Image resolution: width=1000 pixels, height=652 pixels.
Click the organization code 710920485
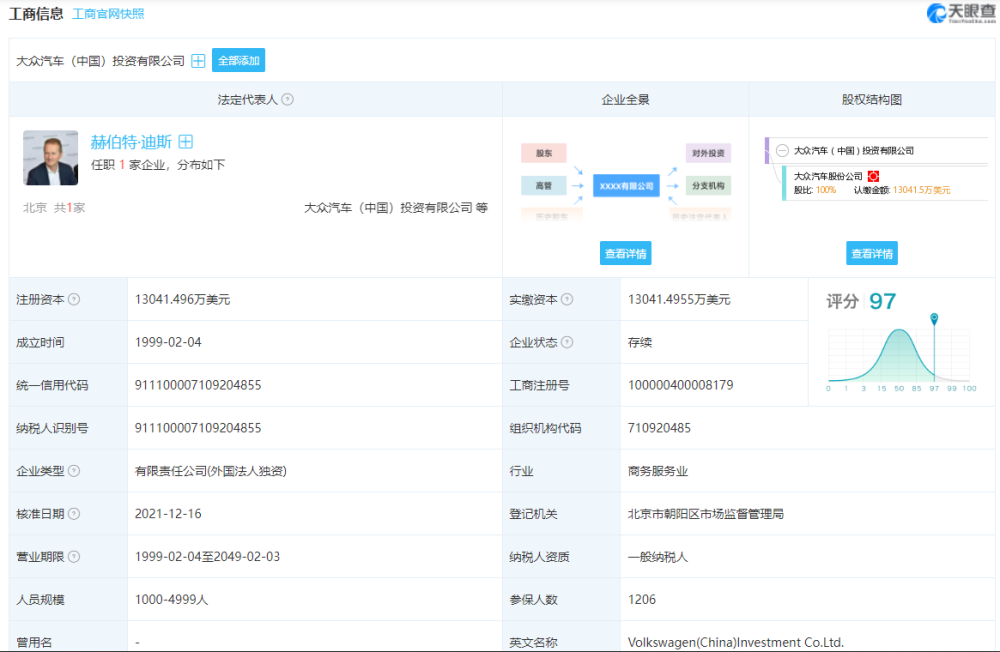pos(659,428)
